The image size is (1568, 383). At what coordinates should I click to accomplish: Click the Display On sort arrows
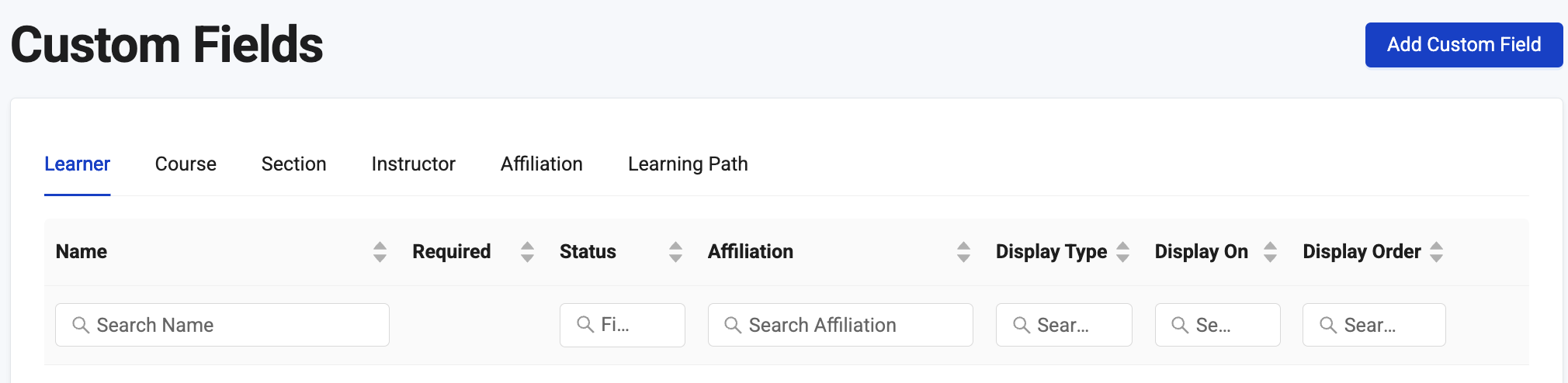tap(1270, 252)
